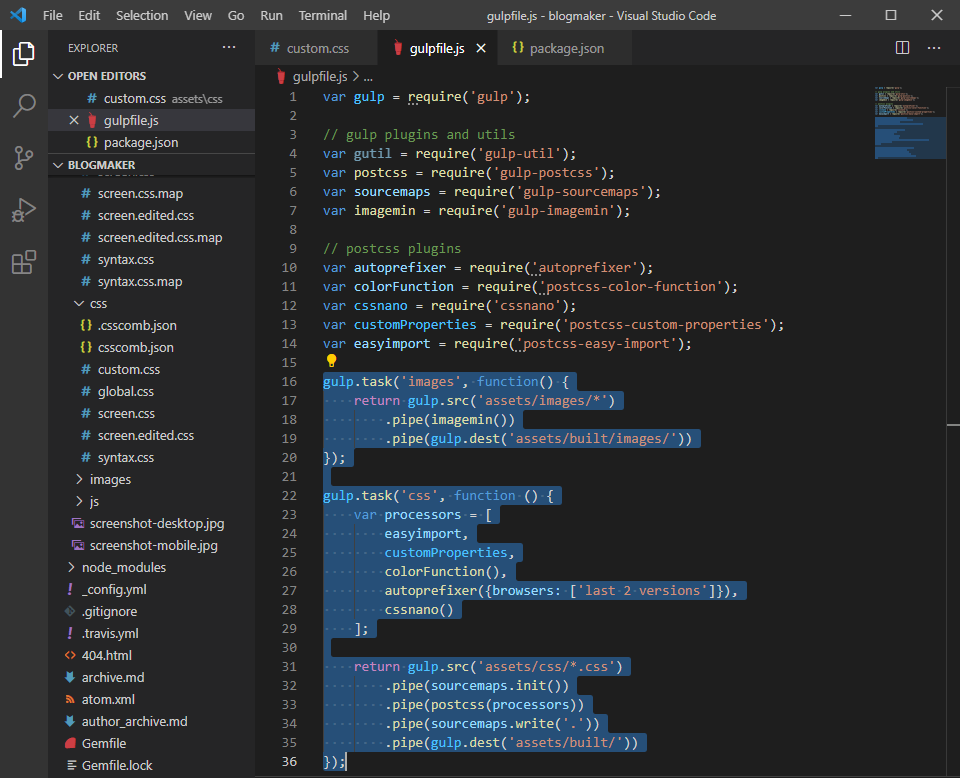The image size is (960, 778).
Task: Open screenshot-mobile.jpg image file
Action: [151, 545]
